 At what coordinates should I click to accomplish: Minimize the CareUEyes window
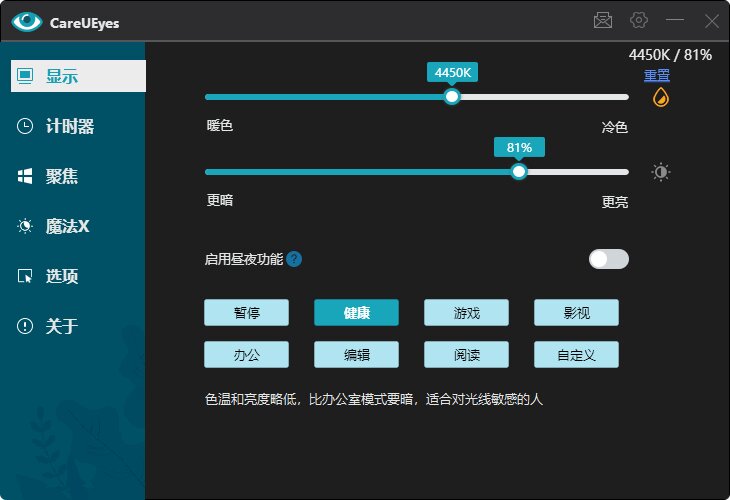click(x=675, y=20)
